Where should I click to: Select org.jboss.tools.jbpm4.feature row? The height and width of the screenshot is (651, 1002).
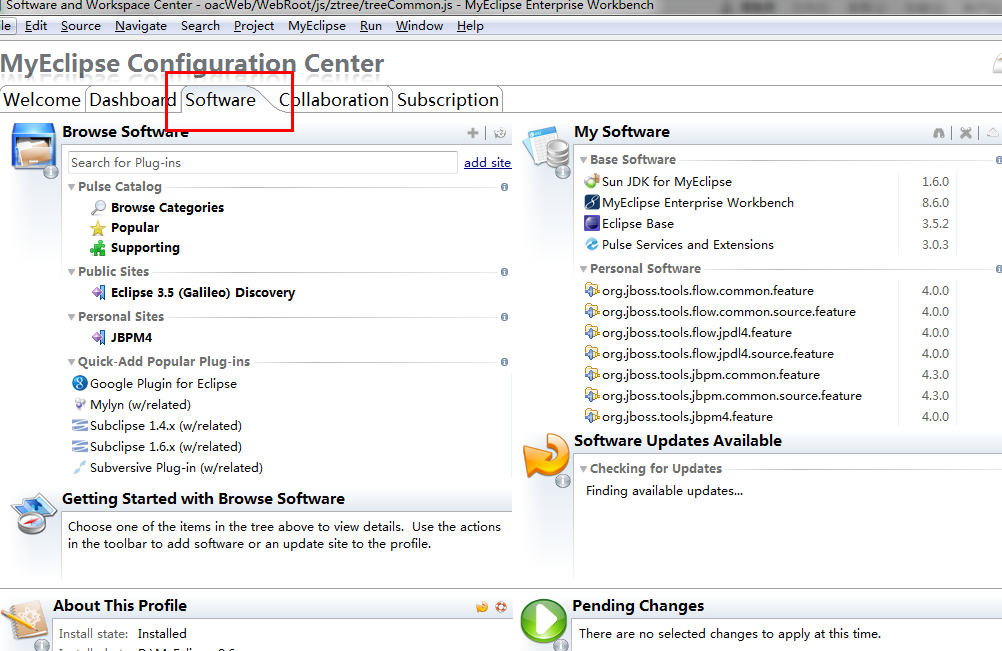tap(687, 417)
